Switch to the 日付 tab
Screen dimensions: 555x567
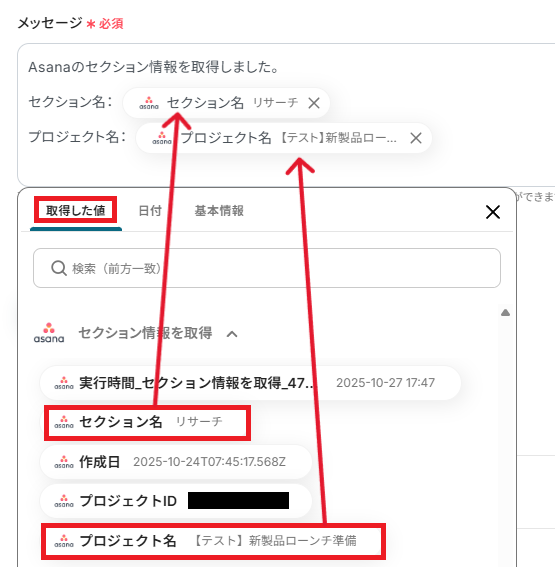[x=150, y=210]
